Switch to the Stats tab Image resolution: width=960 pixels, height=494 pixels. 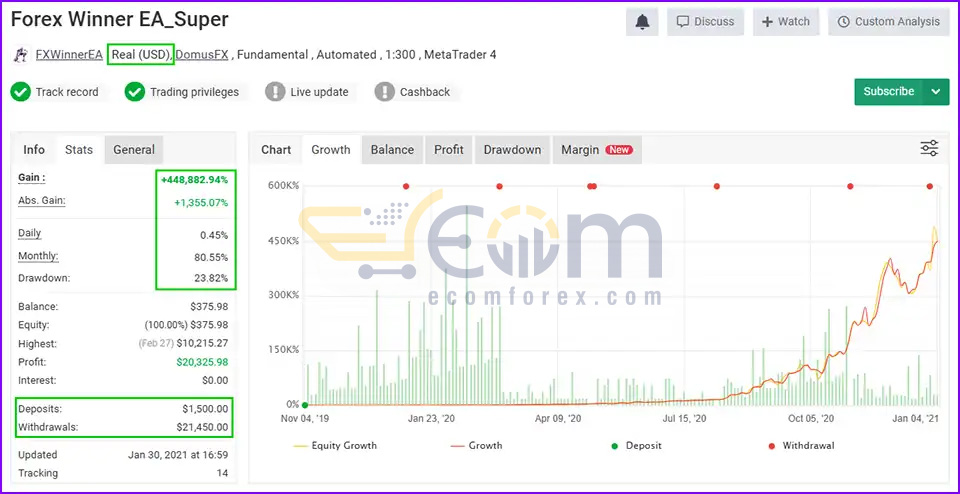79,150
